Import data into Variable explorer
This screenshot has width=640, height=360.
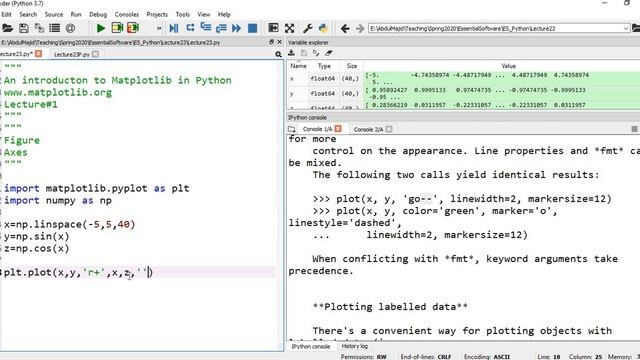[291, 53]
